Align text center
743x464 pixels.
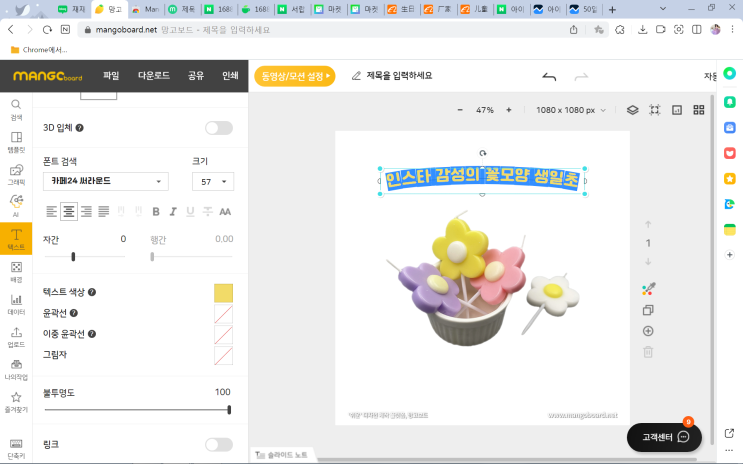[69, 211]
